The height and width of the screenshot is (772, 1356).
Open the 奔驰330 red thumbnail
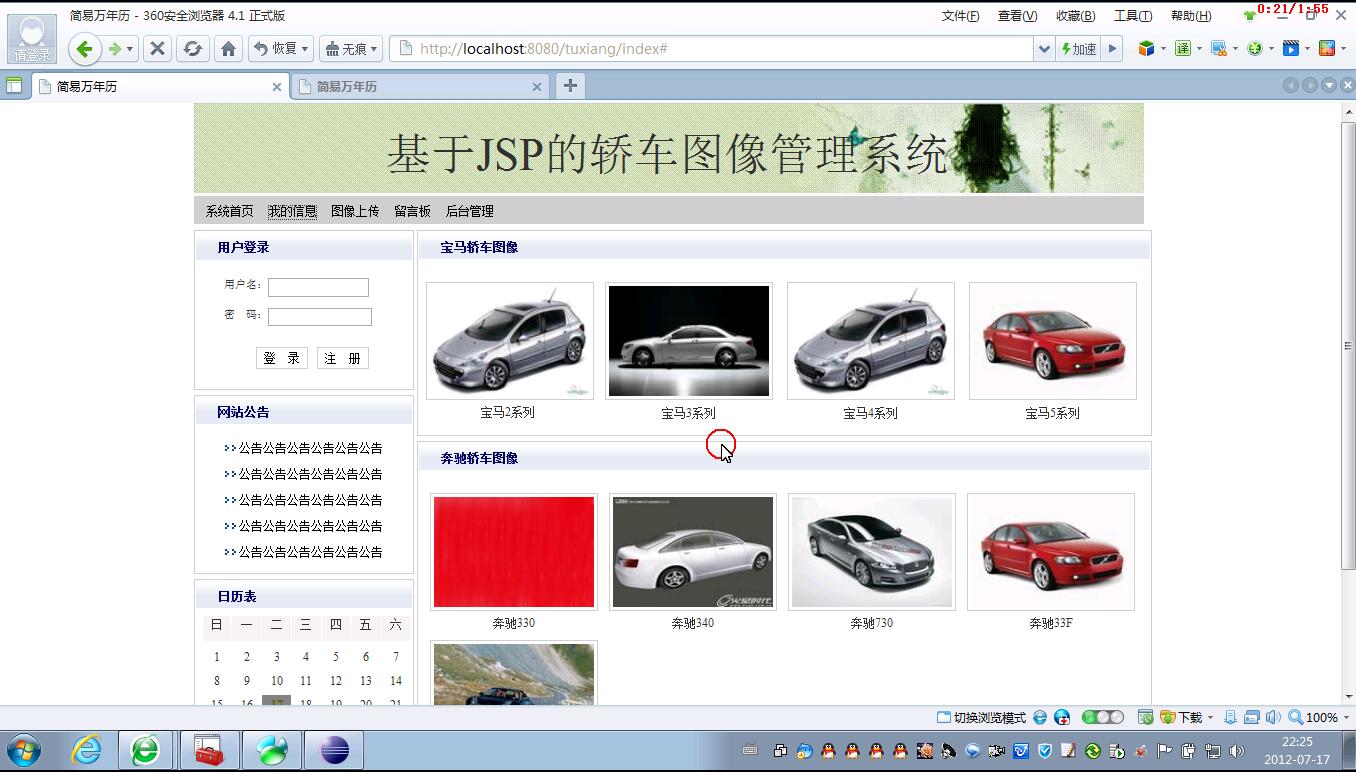[513, 552]
